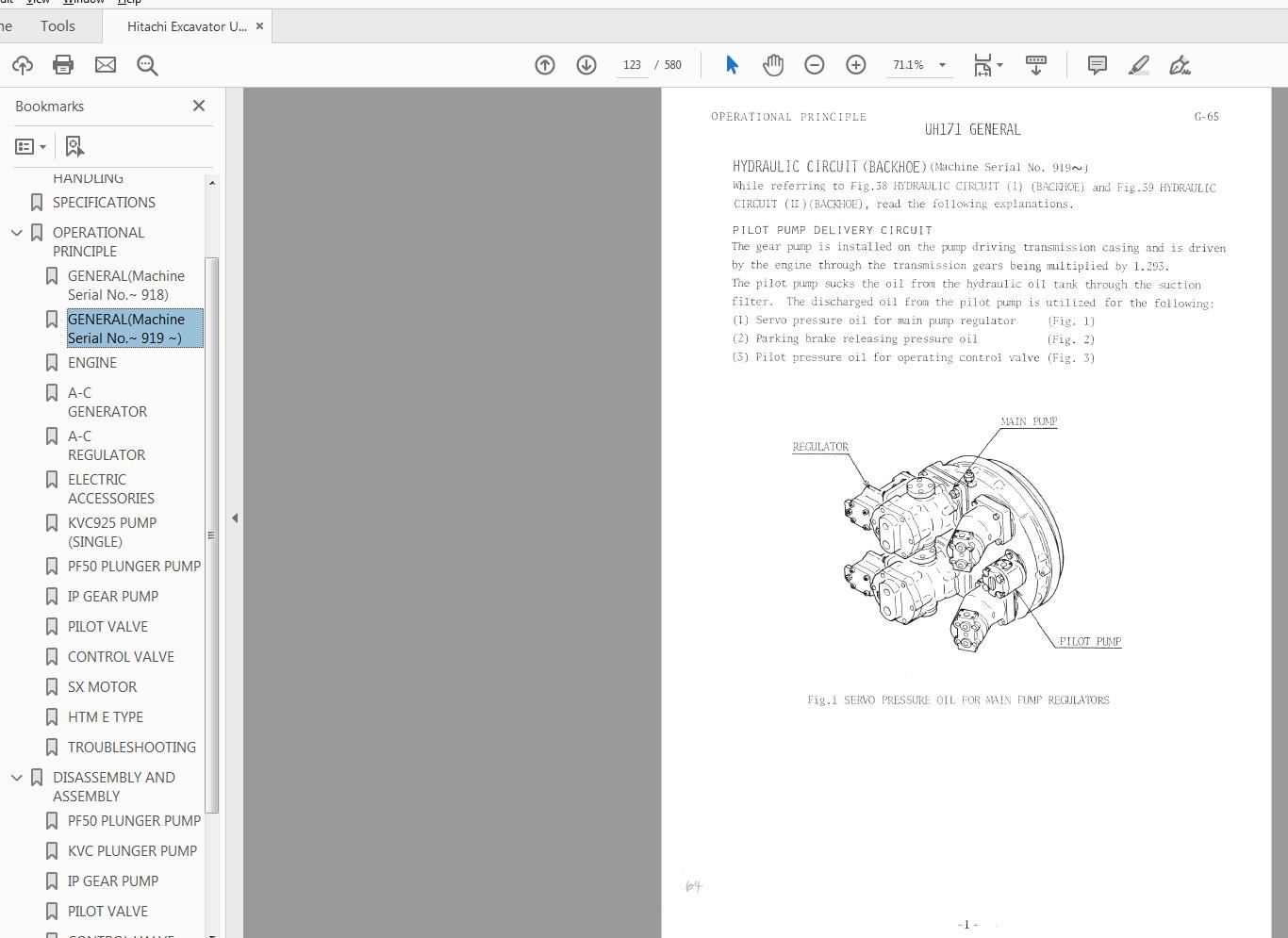This screenshot has width=1288, height=938.
Task: Zoom in with plus icon
Action: click(x=856, y=65)
